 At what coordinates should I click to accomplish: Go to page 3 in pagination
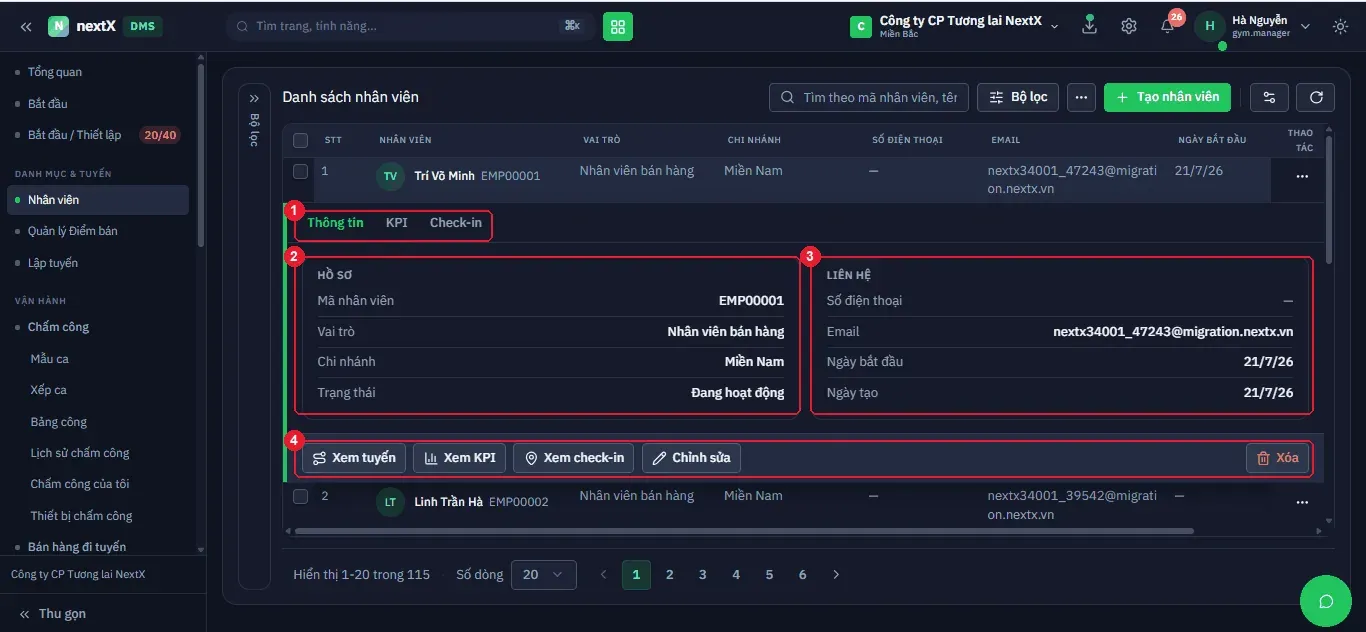703,574
